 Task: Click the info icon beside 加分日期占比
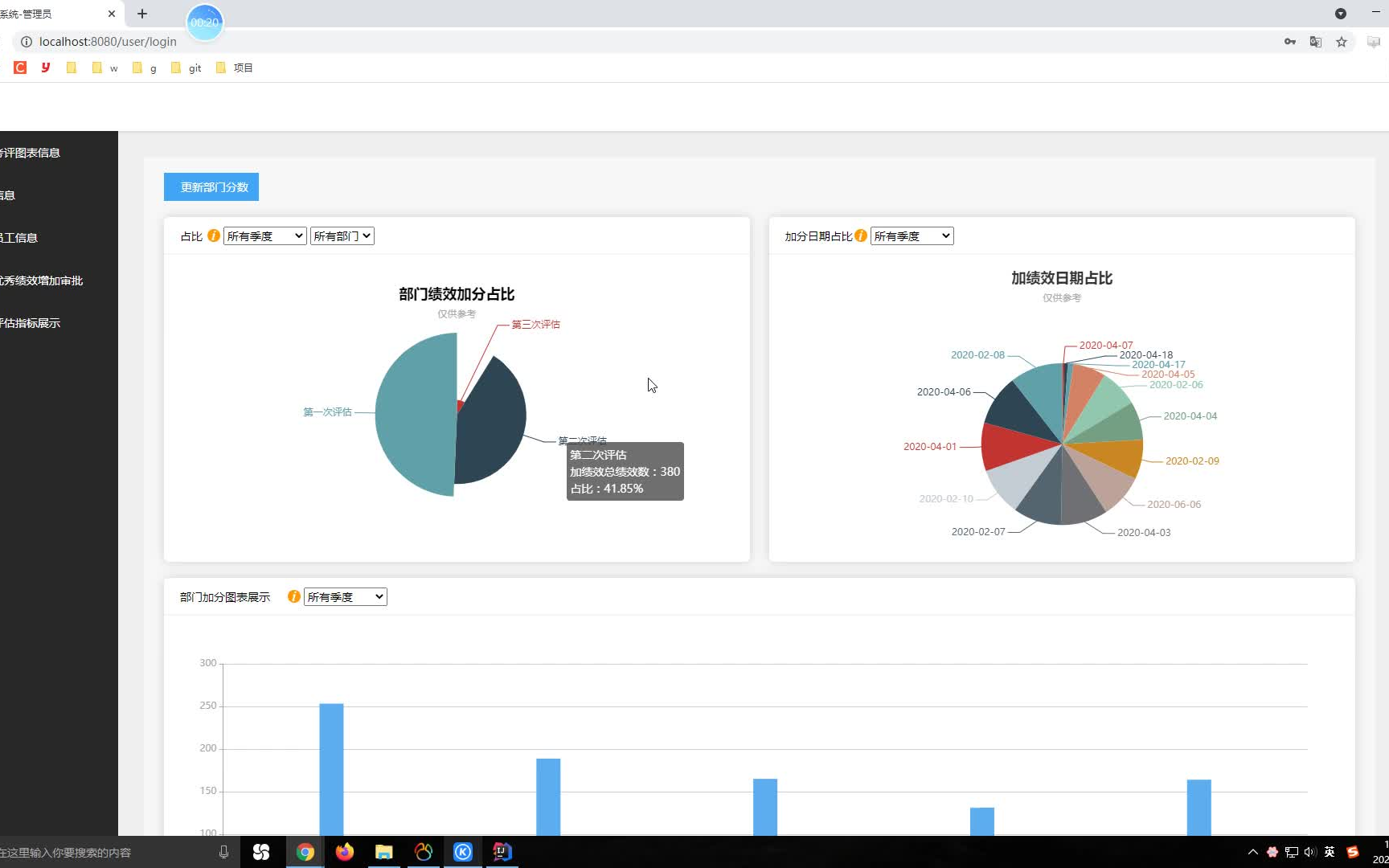pyautogui.click(x=860, y=235)
